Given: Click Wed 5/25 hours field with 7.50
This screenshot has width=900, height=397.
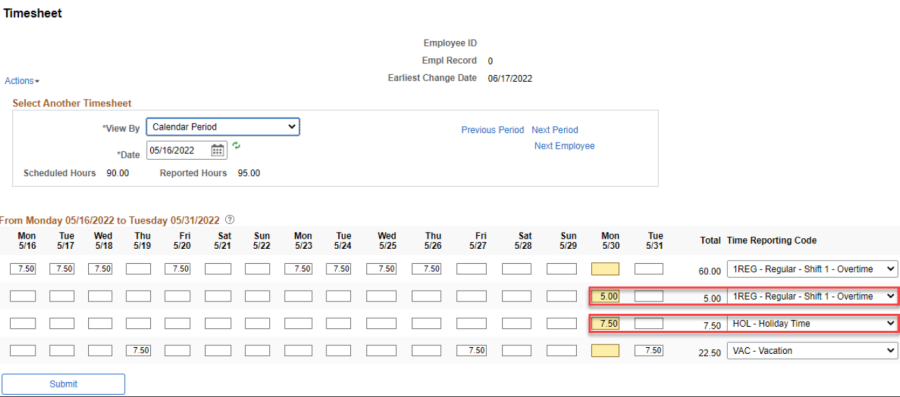Looking at the screenshot, I should pyautogui.click(x=382, y=269).
